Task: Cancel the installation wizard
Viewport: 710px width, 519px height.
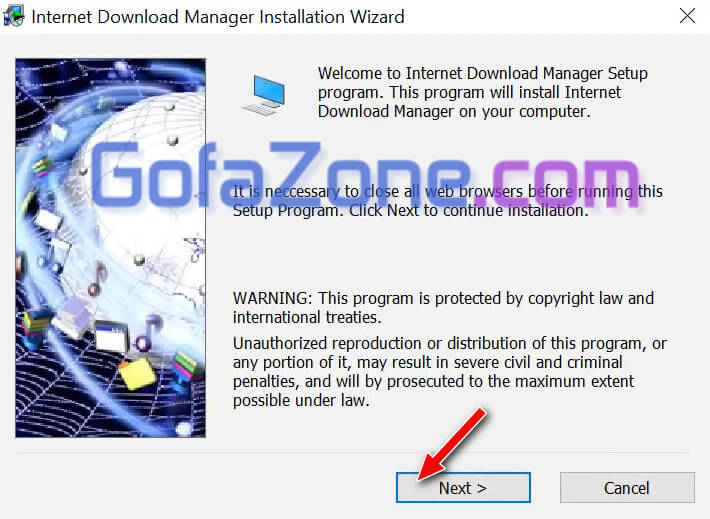Action: tap(627, 488)
